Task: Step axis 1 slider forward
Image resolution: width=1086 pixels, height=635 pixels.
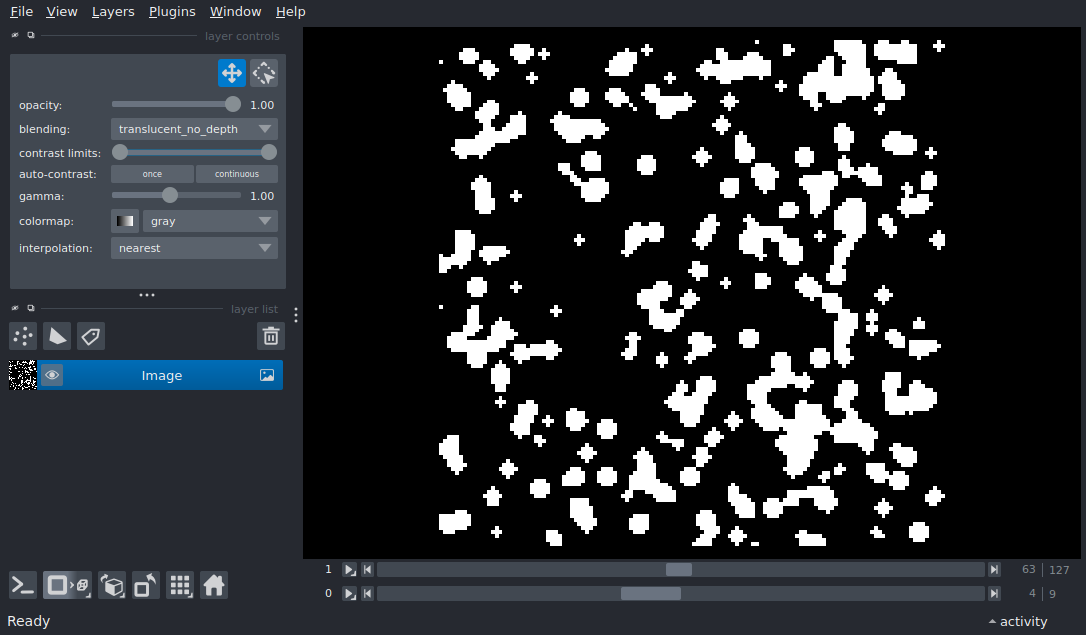Action: 994,570
